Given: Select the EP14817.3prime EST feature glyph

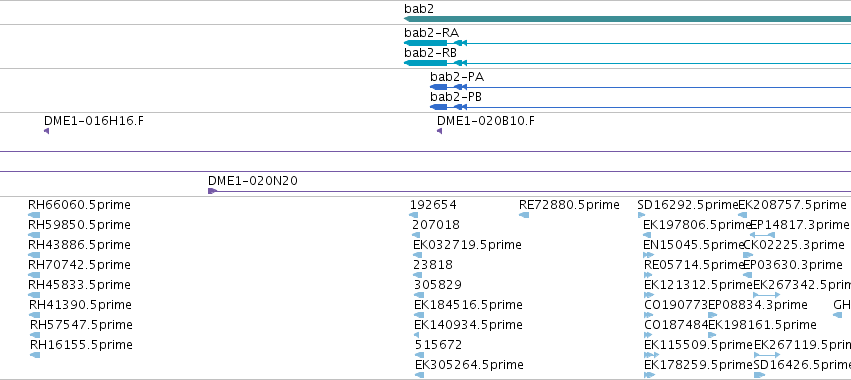Looking at the screenshot, I should tap(763, 235).
